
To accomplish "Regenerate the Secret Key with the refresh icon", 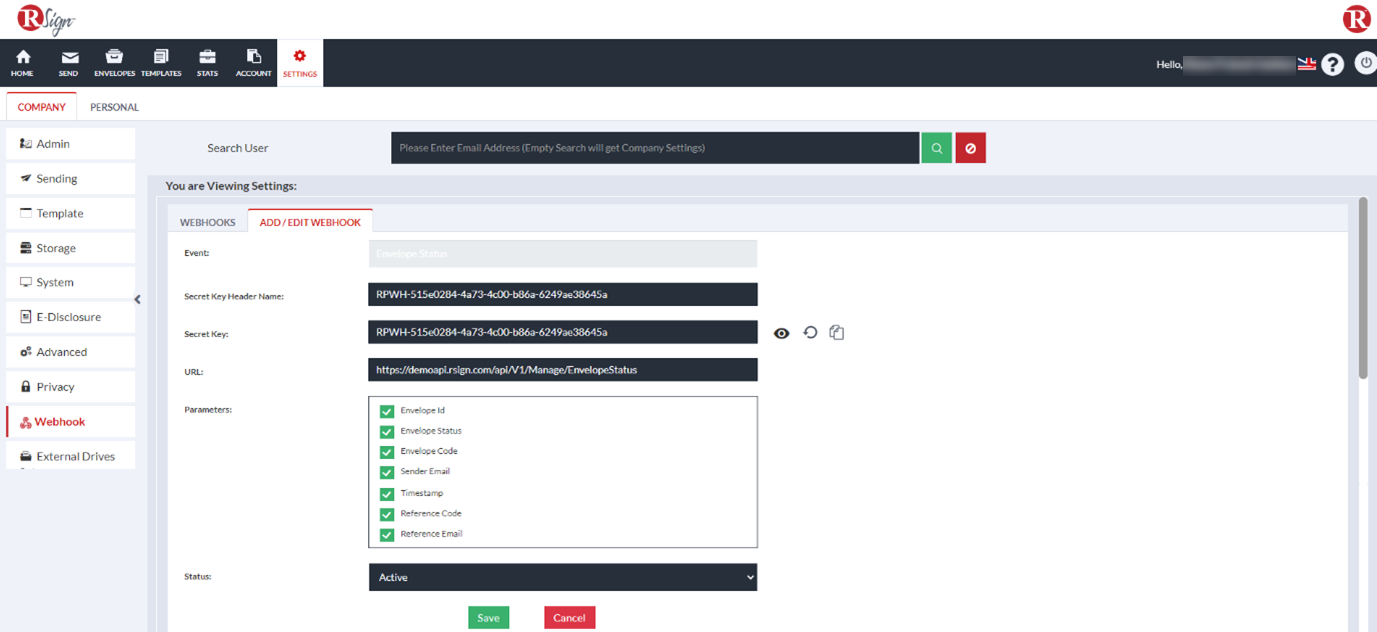I will [x=809, y=332].
